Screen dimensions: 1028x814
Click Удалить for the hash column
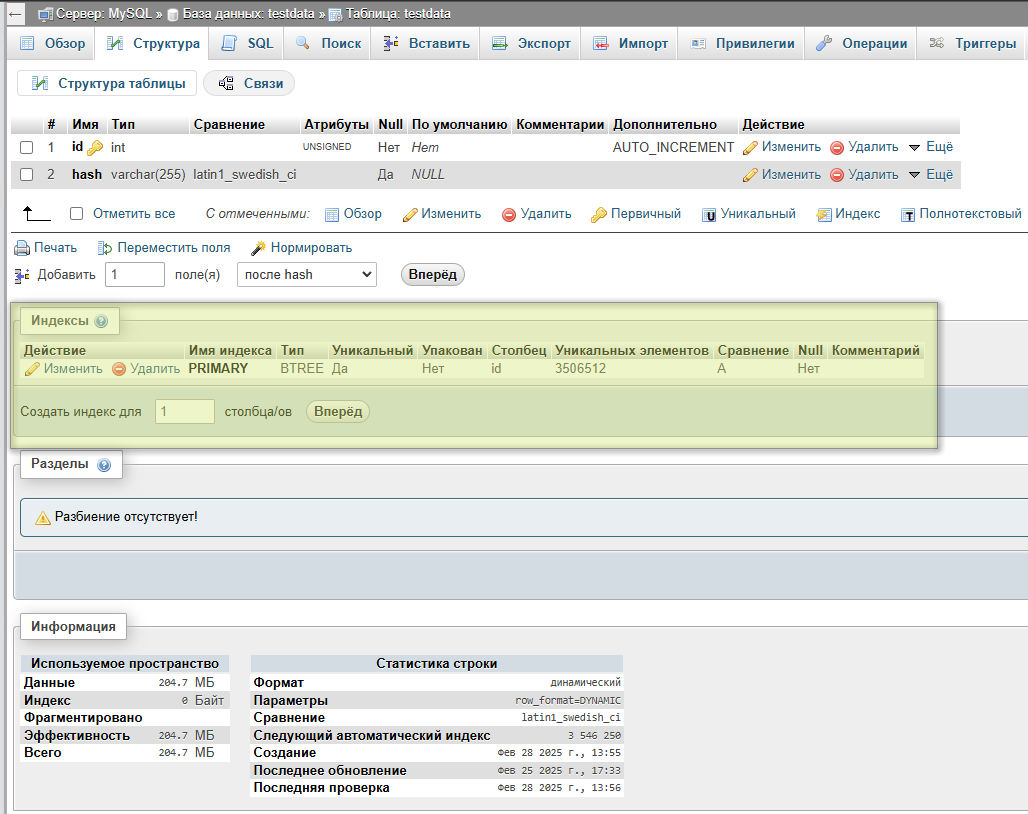[x=864, y=174]
